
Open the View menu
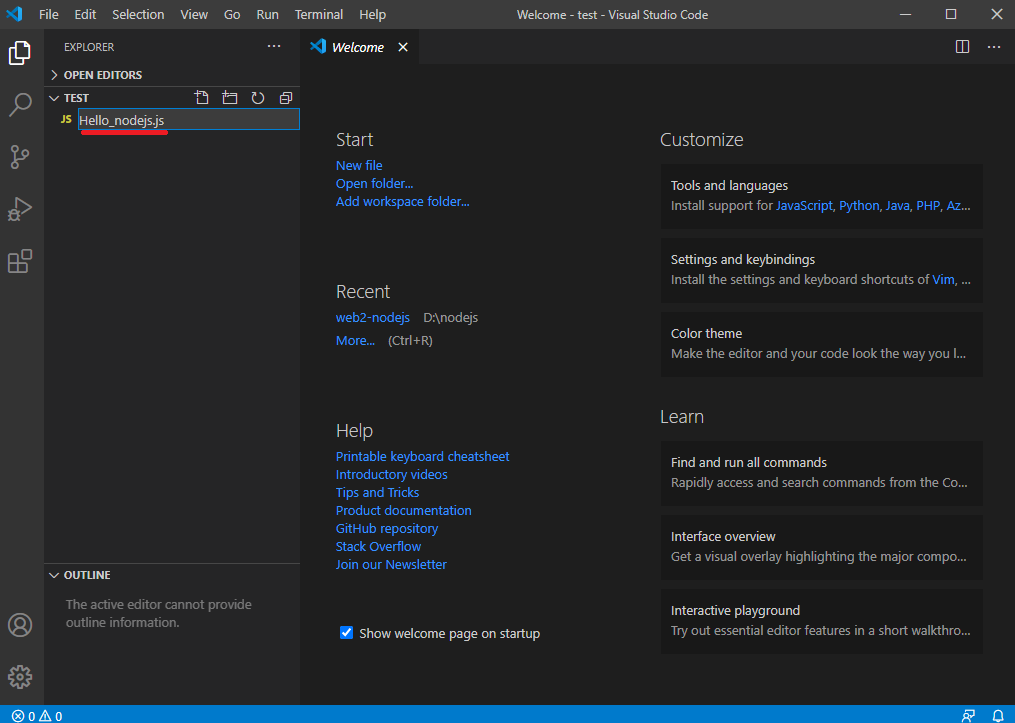pyautogui.click(x=194, y=14)
